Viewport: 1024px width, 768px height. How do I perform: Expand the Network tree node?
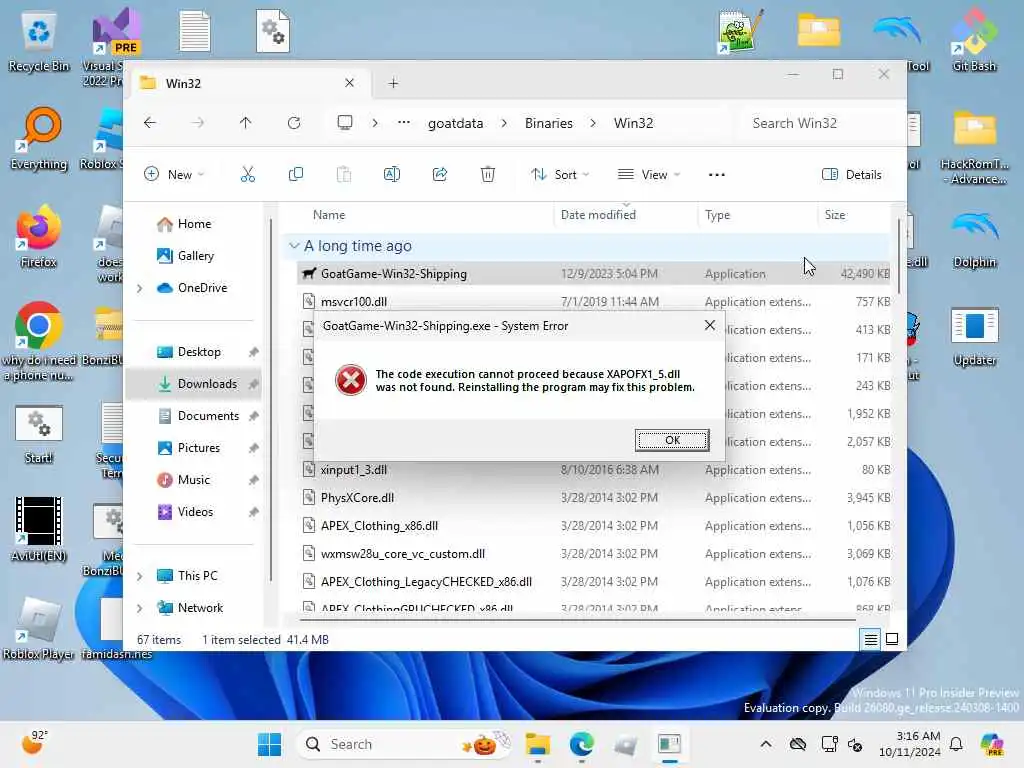(139, 608)
